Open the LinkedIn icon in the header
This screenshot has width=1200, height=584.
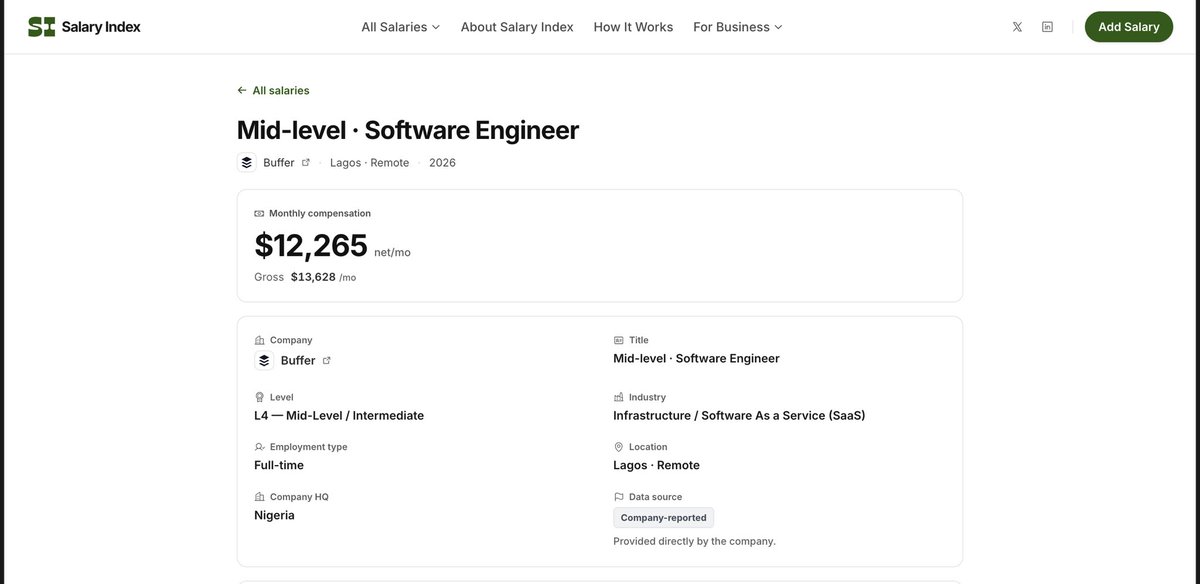click(1047, 27)
